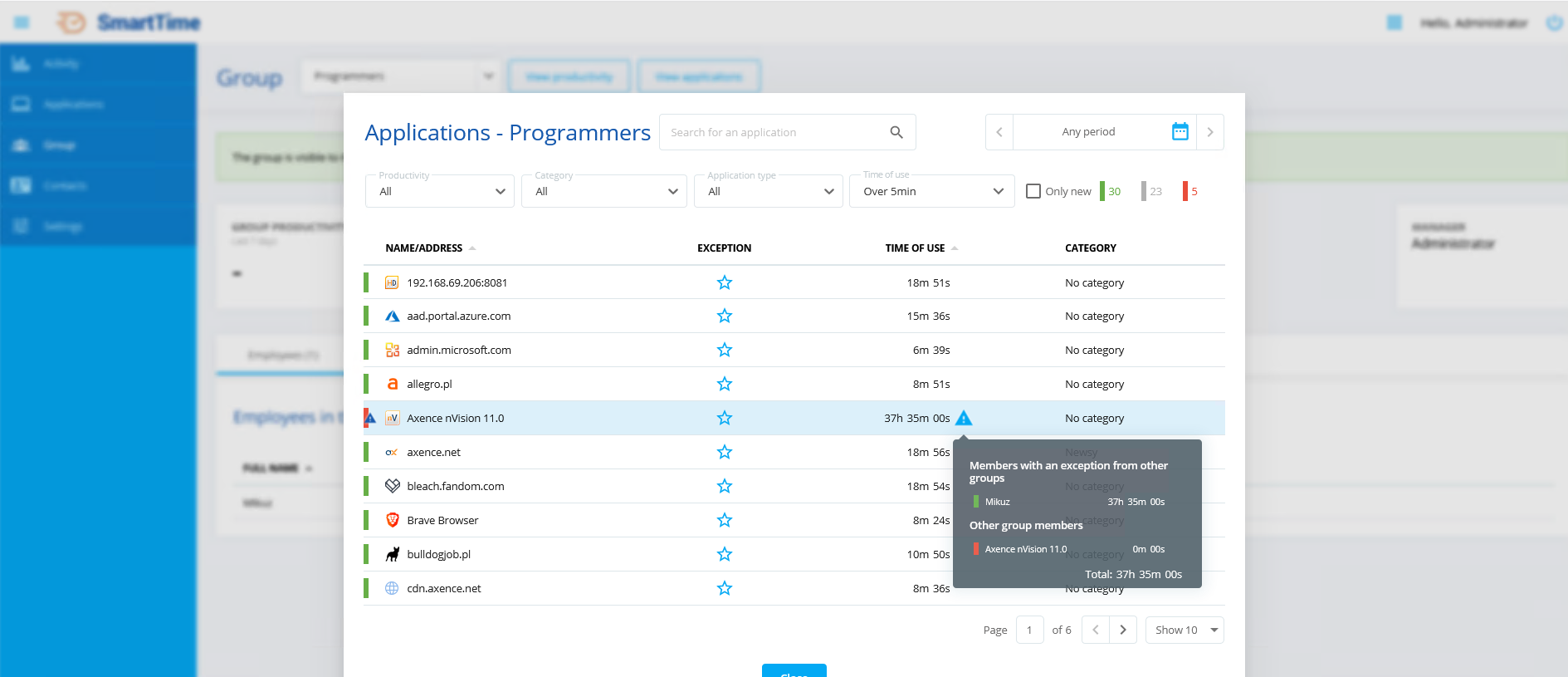Enable the Only new checkbox
The width and height of the screenshot is (1568, 677).
(1033, 191)
